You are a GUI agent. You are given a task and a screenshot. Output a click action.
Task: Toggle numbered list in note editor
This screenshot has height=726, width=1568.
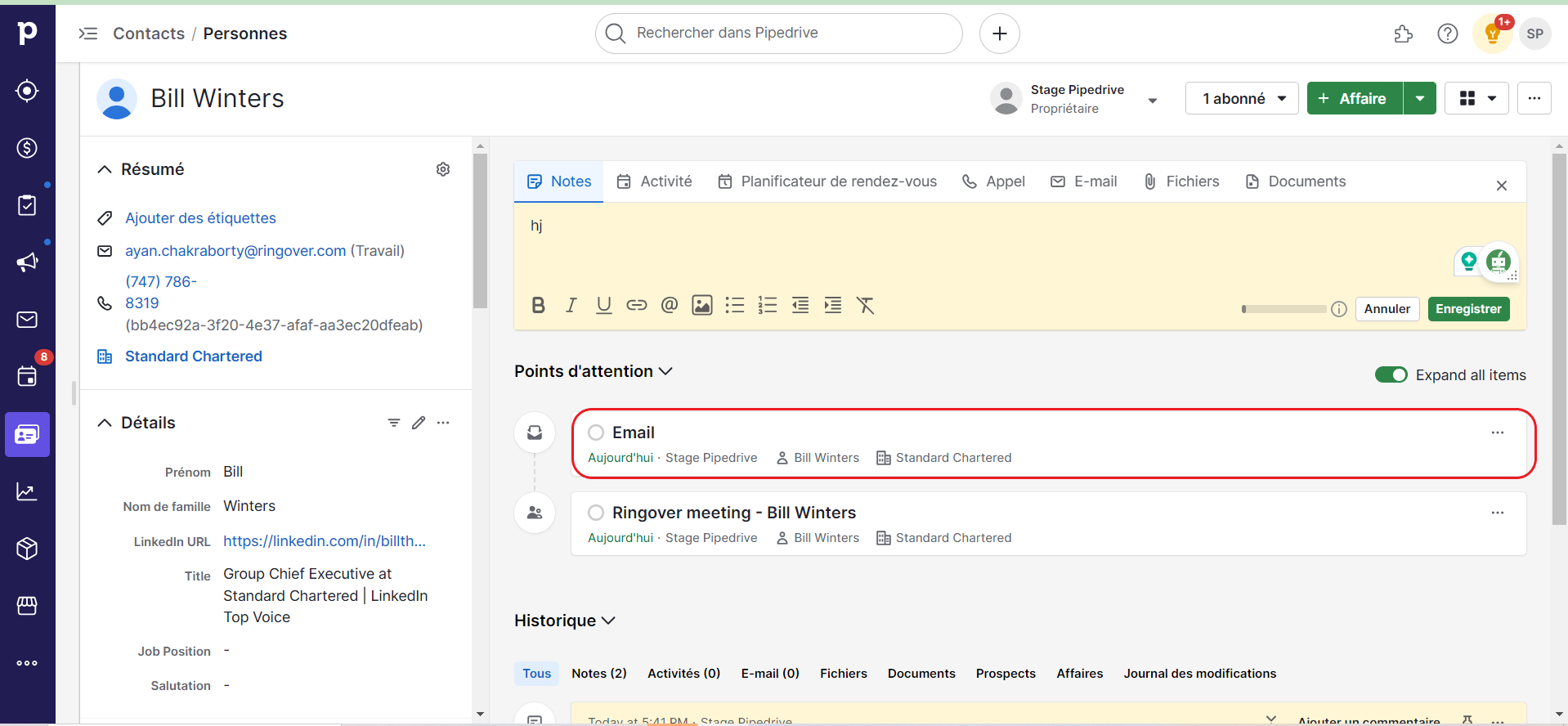768,306
